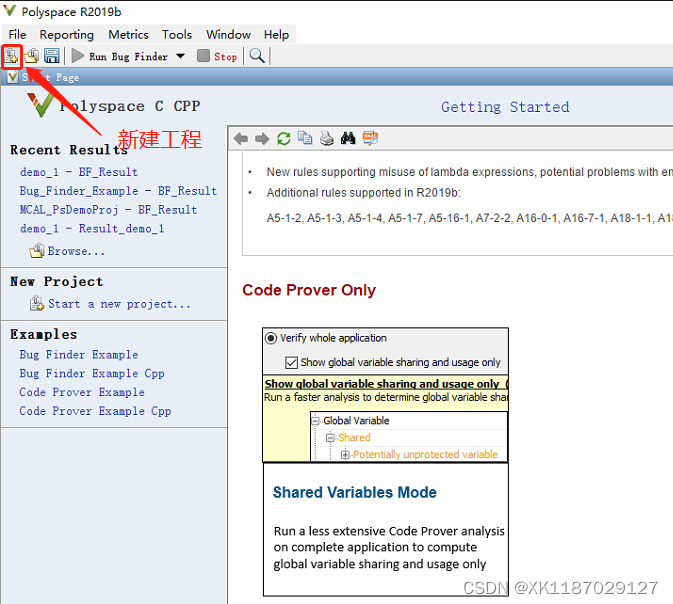Open the Reporting menu
This screenshot has height=604, width=673.
click(67, 35)
